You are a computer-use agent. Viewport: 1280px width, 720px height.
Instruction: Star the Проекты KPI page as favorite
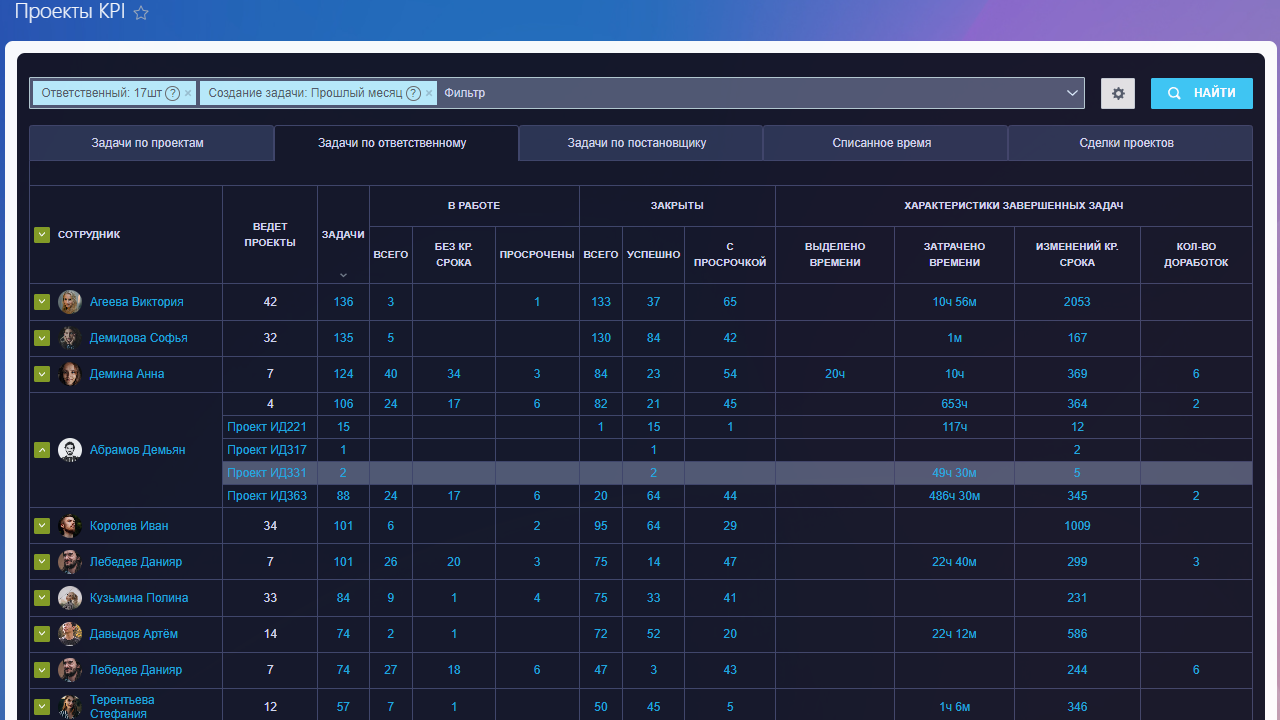[141, 13]
